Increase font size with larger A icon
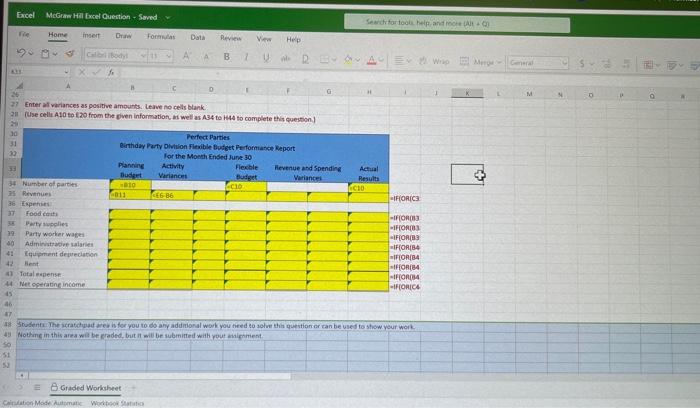This screenshot has width=700, height=408. click(187, 56)
